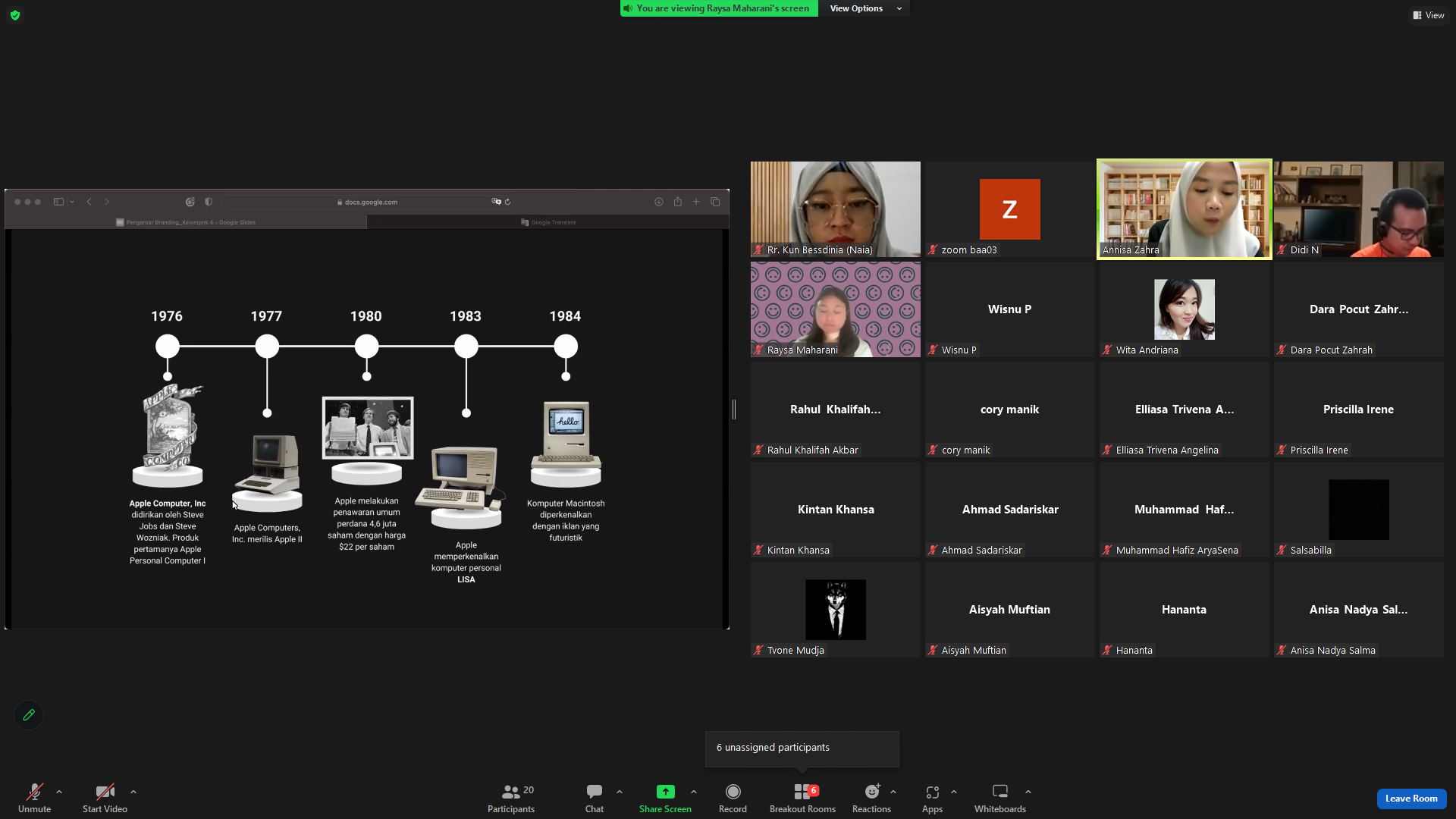Click the Hananta participant tile

[x=1185, y=610]
